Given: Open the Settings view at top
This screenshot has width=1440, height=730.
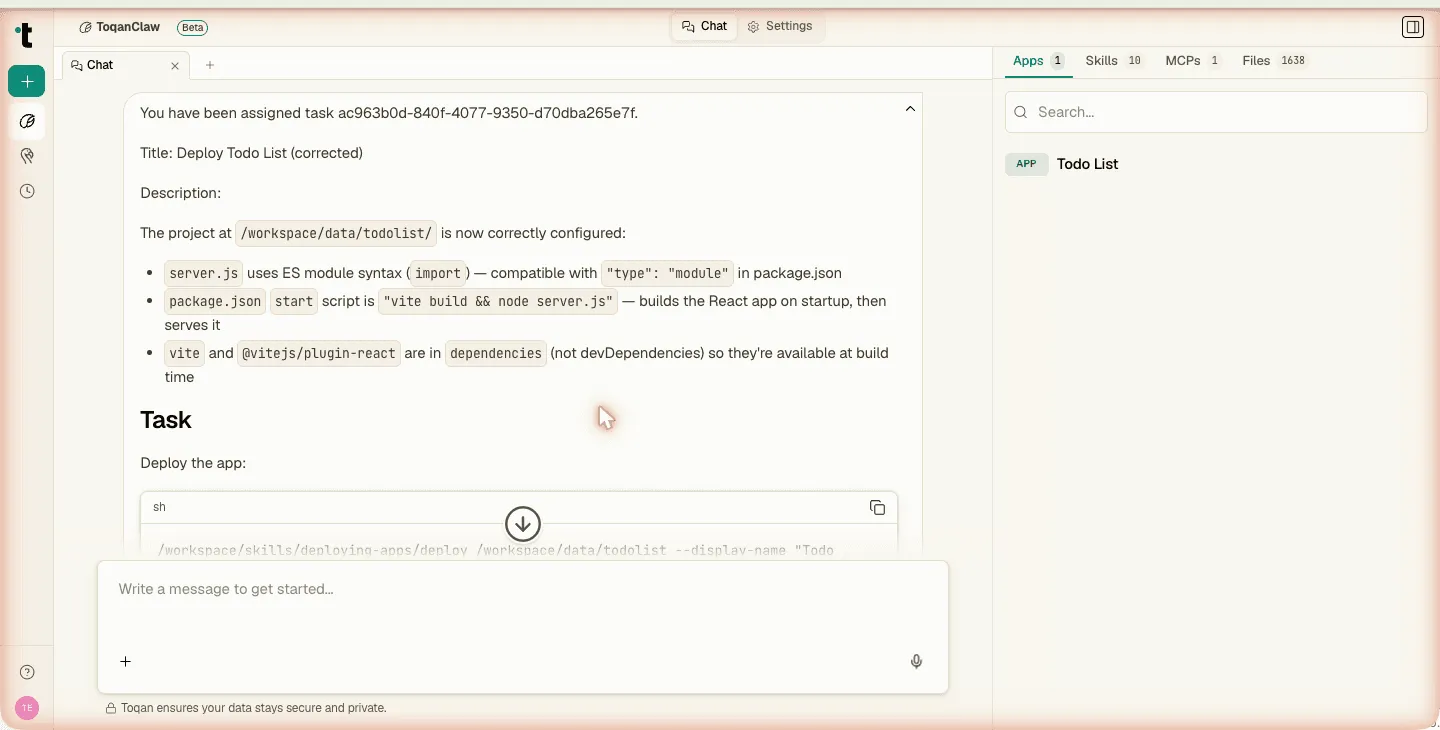Looking at the screenshot, I should [x=781, y=27].
